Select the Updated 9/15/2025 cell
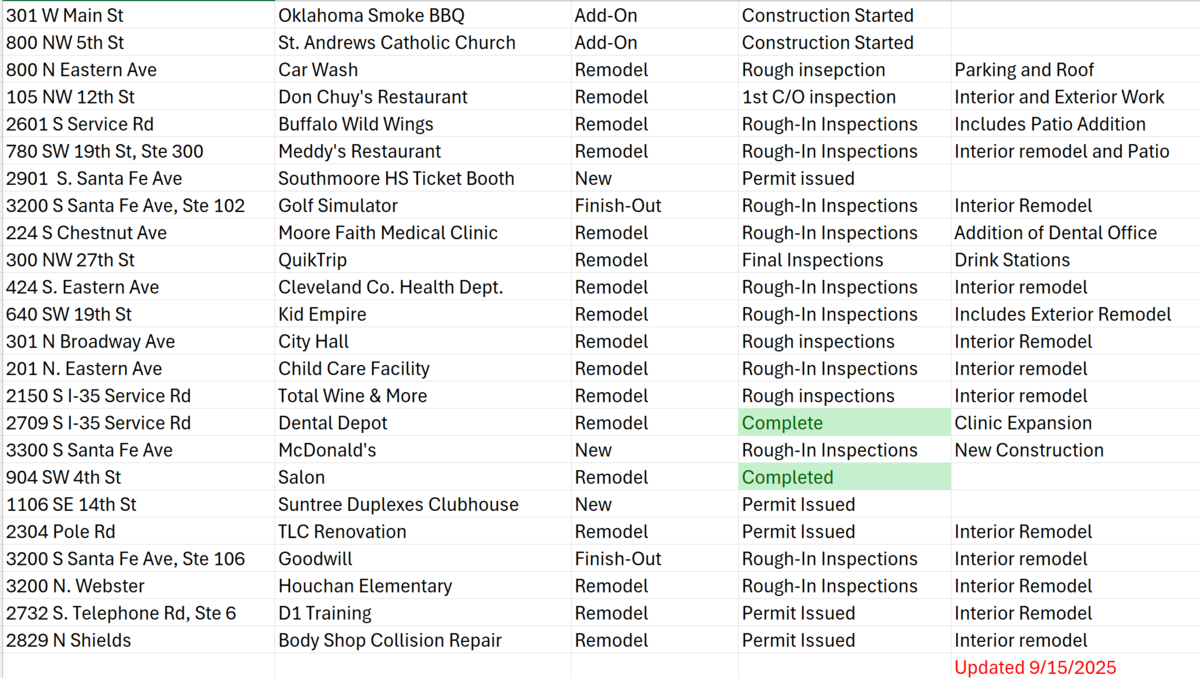The height and width of the screenshot is (678, 1200). pos(1076,667)
